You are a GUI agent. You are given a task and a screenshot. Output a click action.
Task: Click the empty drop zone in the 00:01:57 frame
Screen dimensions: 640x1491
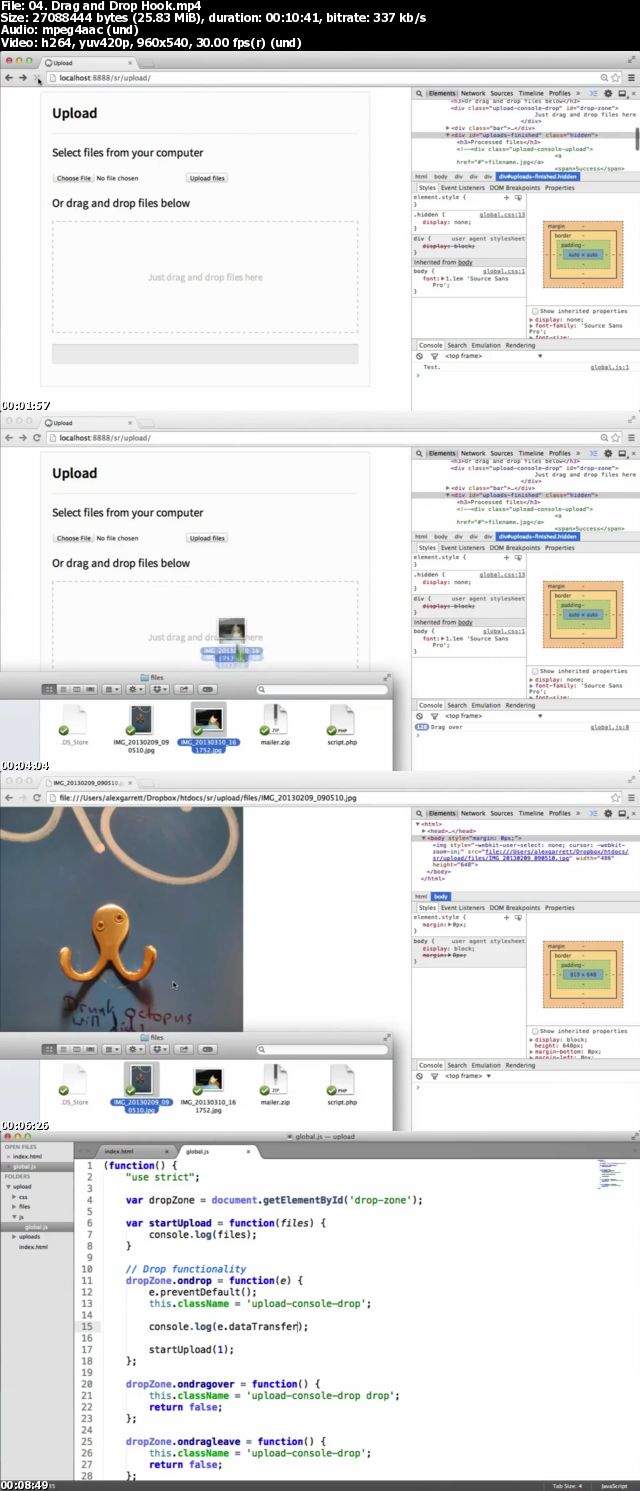tap(205, 277)
